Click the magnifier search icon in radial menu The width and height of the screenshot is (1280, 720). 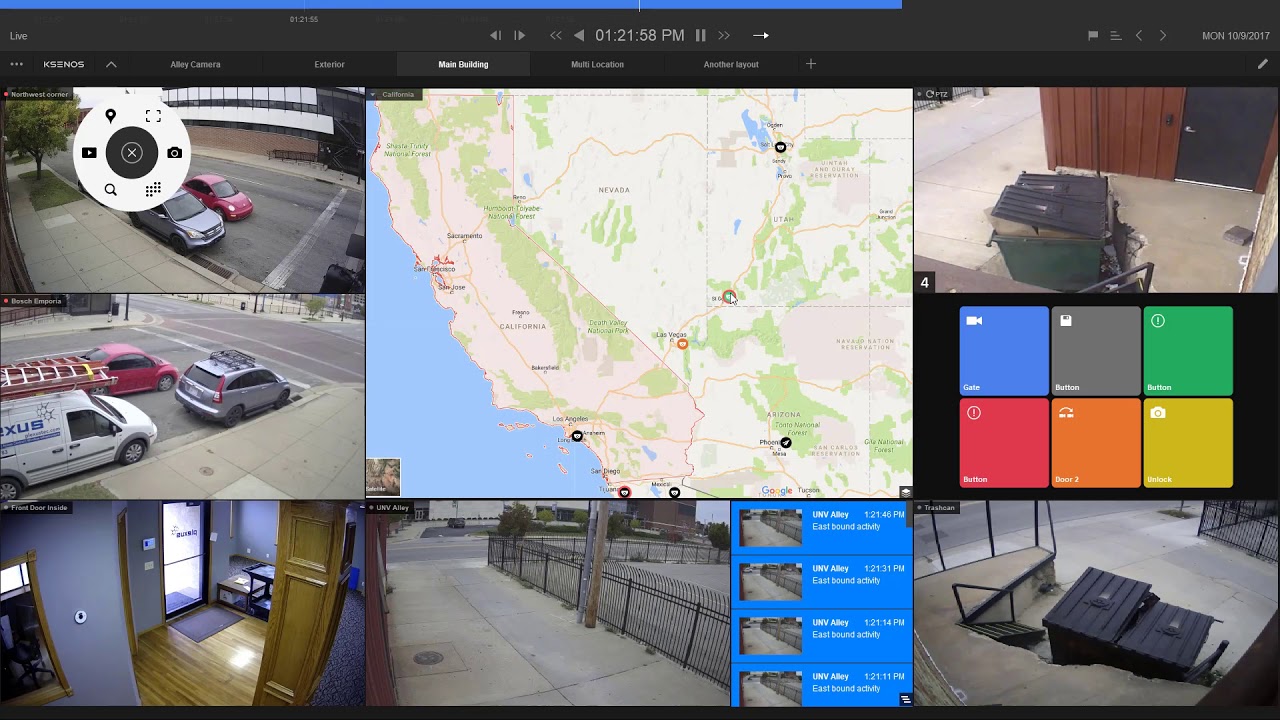(111, 190)
